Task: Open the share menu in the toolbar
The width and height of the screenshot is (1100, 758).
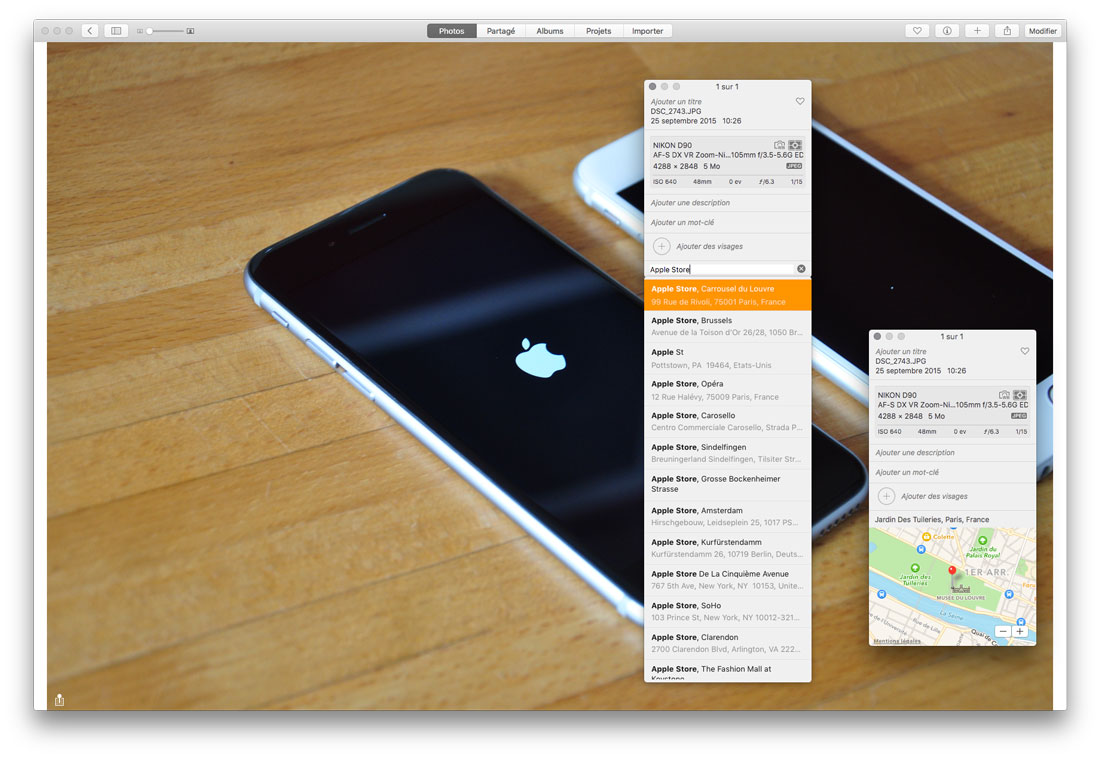Action: (1007, 31)
